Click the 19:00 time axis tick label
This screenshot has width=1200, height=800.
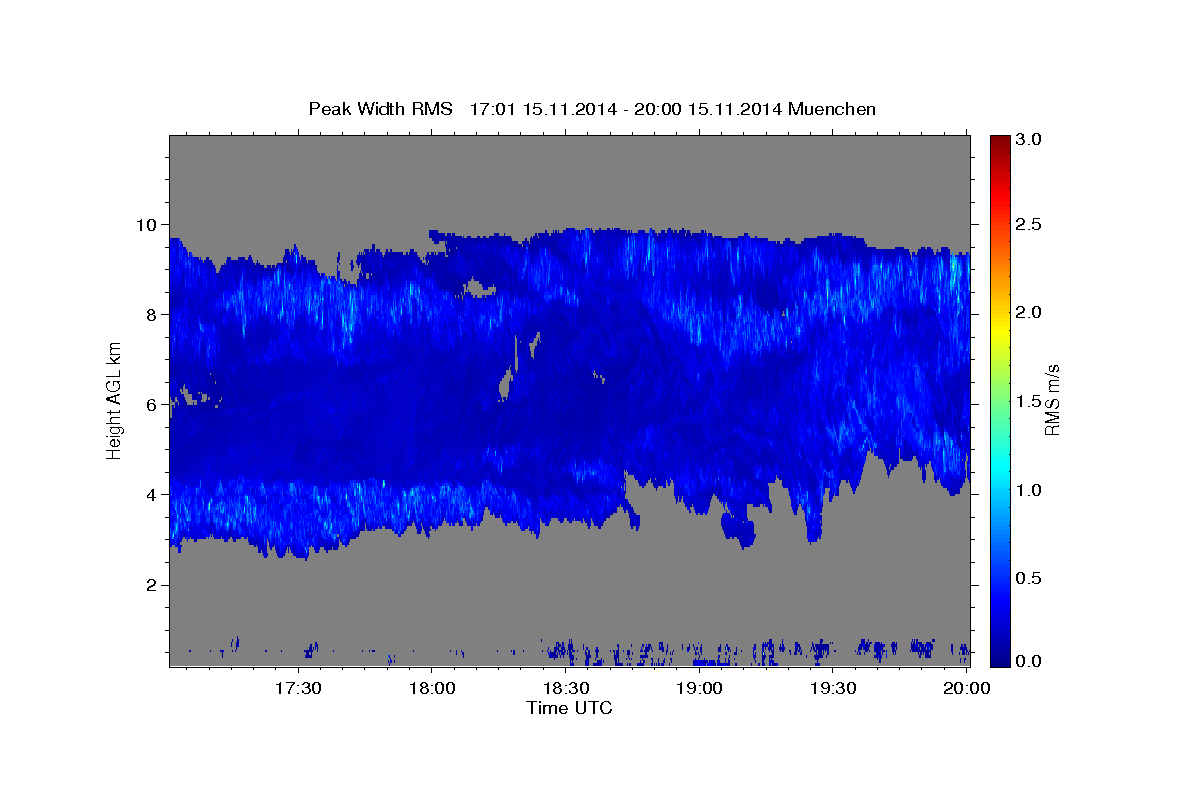click(x=699, y=689)
